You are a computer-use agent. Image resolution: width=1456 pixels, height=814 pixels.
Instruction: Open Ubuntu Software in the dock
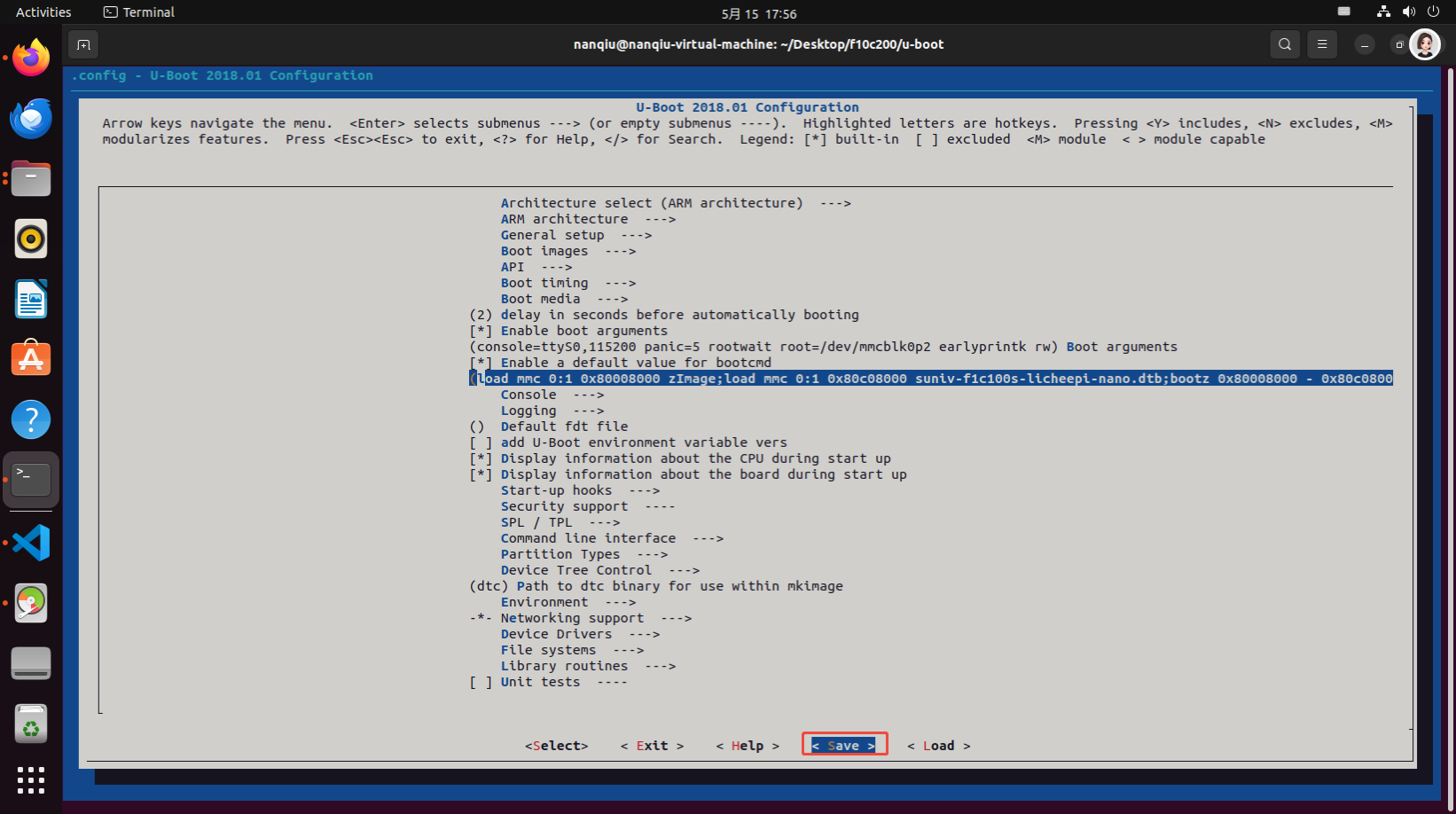pyautogui.click(x=31, y=359)
